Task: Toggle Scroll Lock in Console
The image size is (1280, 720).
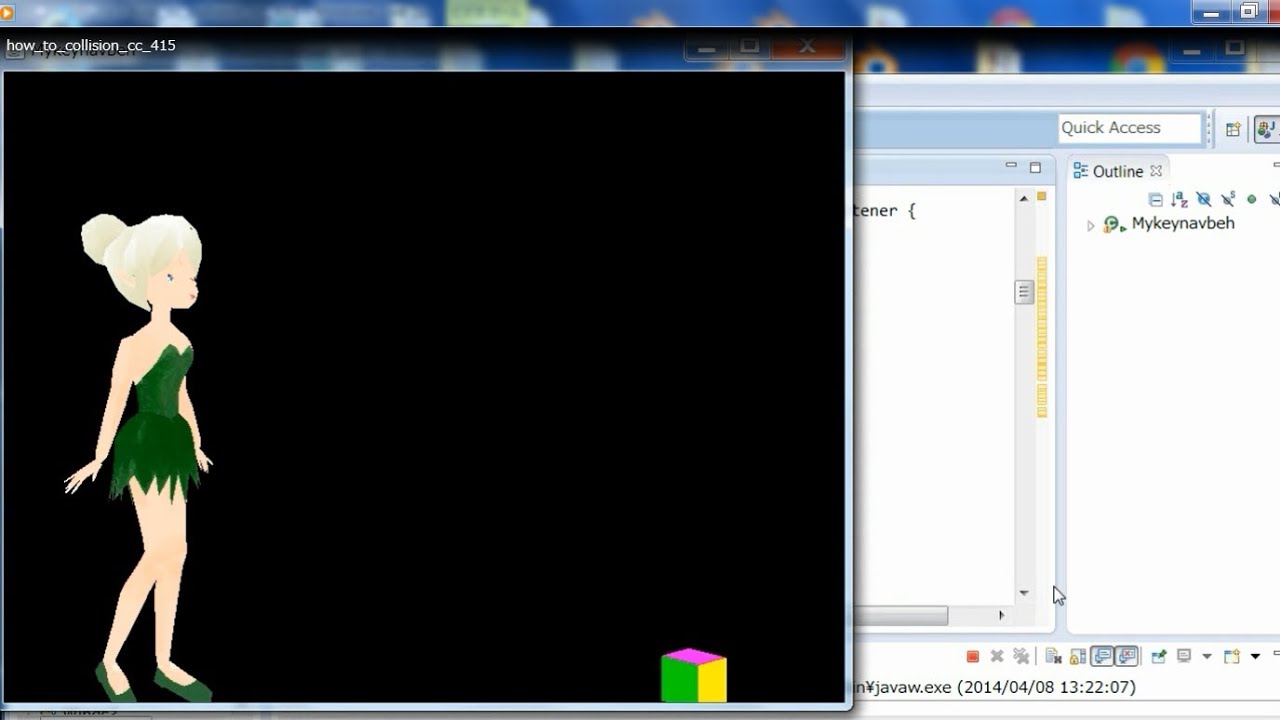Action: (1077, 657)
